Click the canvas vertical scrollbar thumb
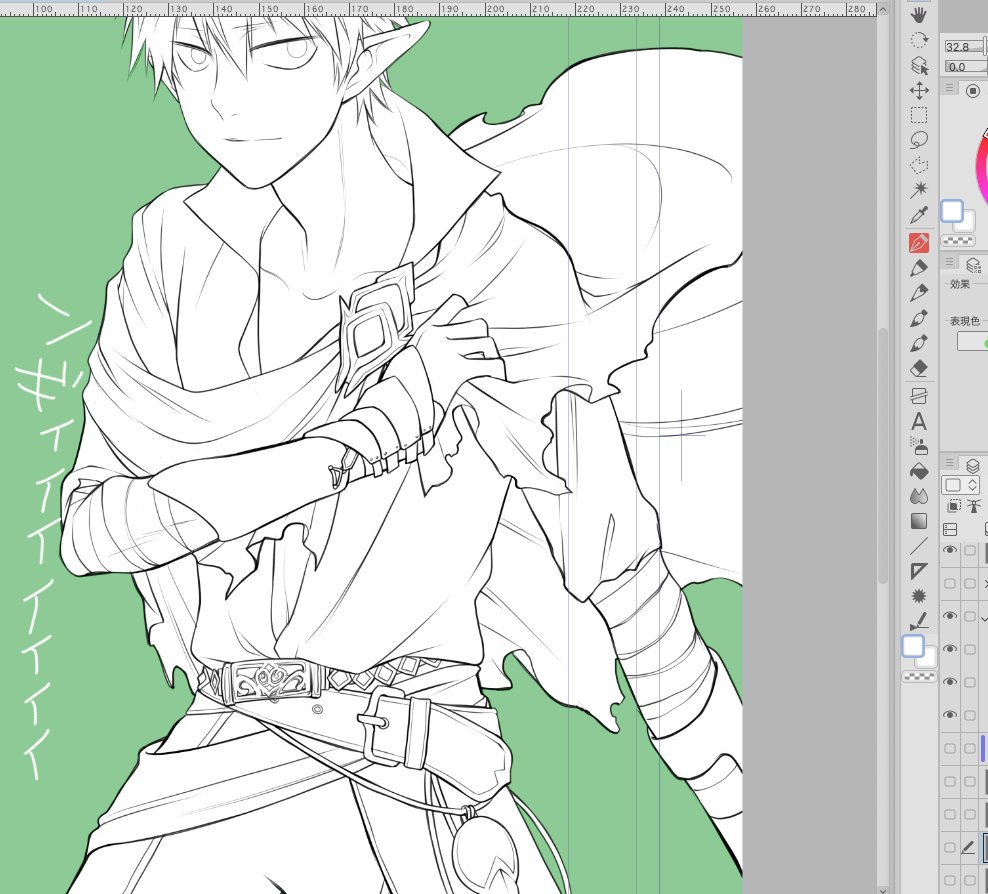The width and height of the screenshot is (988, 894). point(883,454)
